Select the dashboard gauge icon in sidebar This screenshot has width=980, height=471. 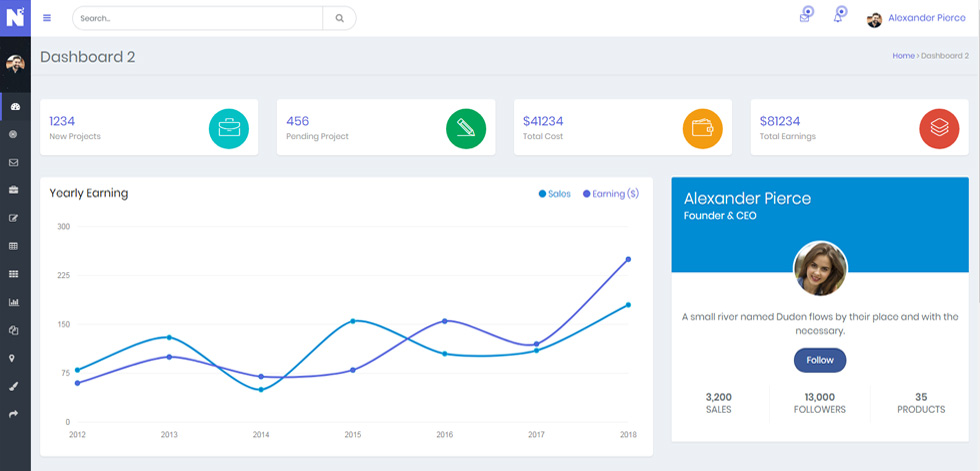[15, 107]
